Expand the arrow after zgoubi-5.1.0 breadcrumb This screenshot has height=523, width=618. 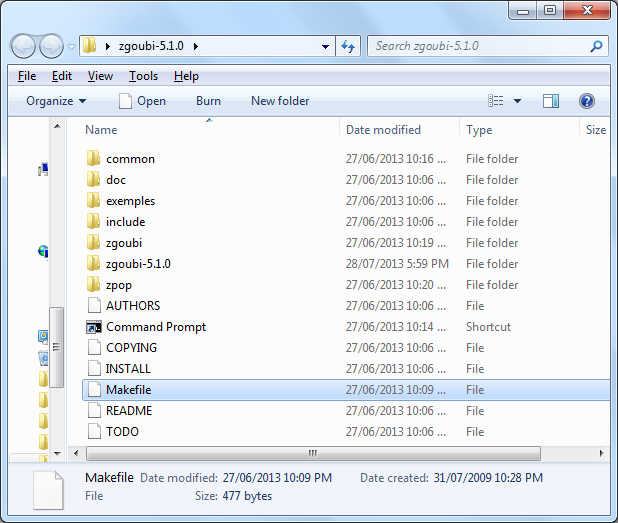tap(196, 47)
